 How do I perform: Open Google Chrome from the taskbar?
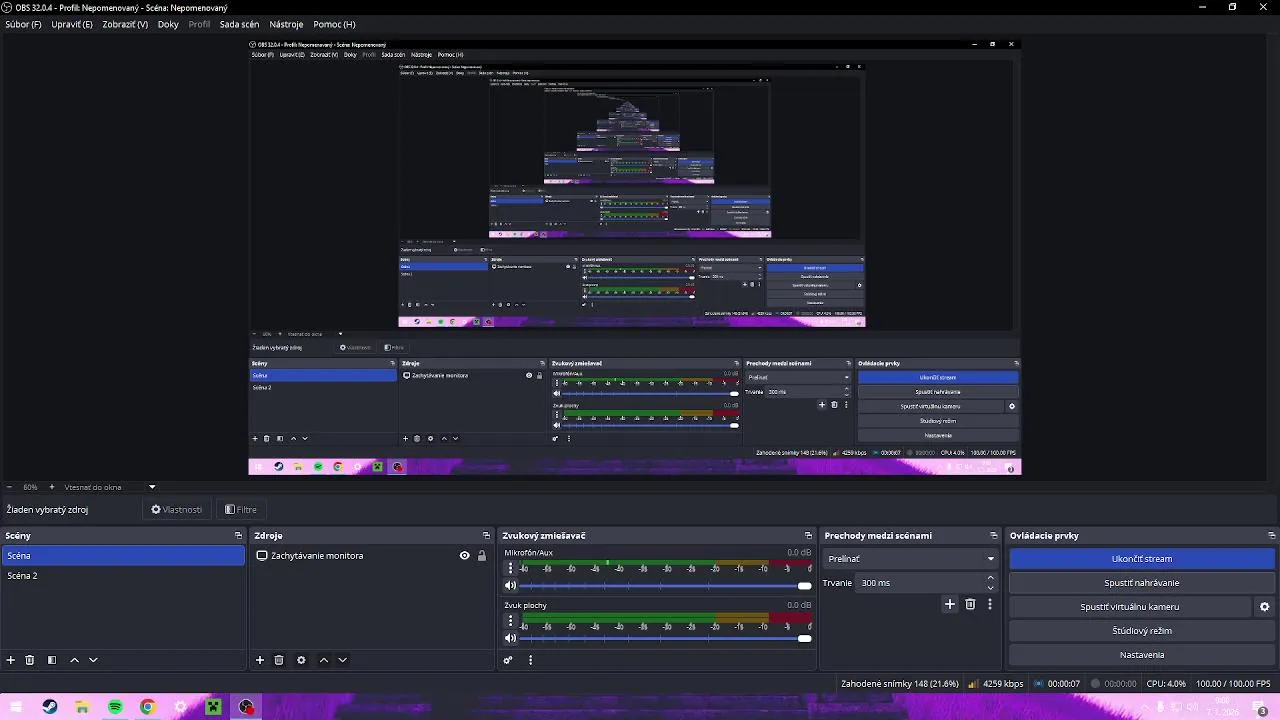pos(148,707)
